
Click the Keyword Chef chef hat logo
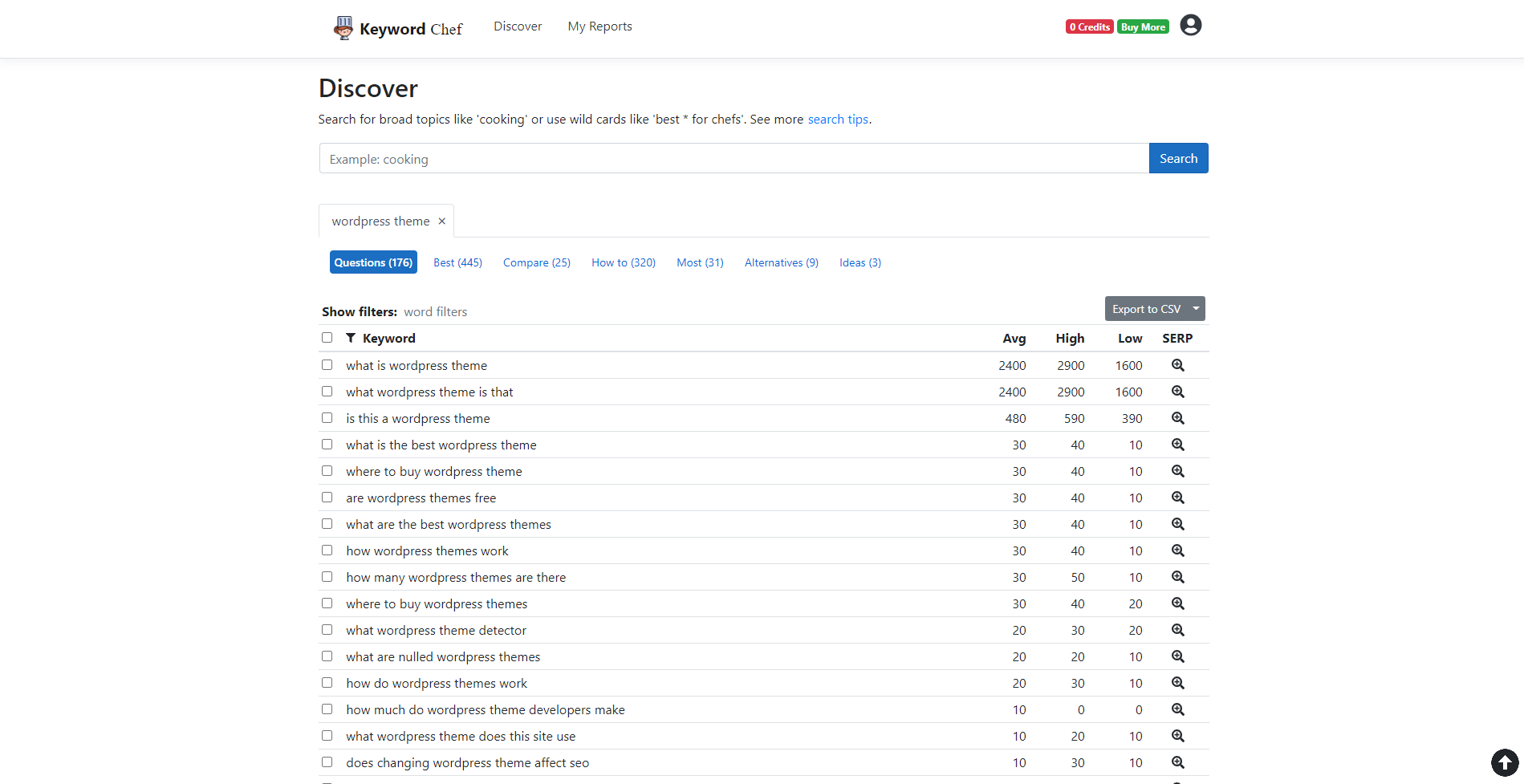[343, 26]
